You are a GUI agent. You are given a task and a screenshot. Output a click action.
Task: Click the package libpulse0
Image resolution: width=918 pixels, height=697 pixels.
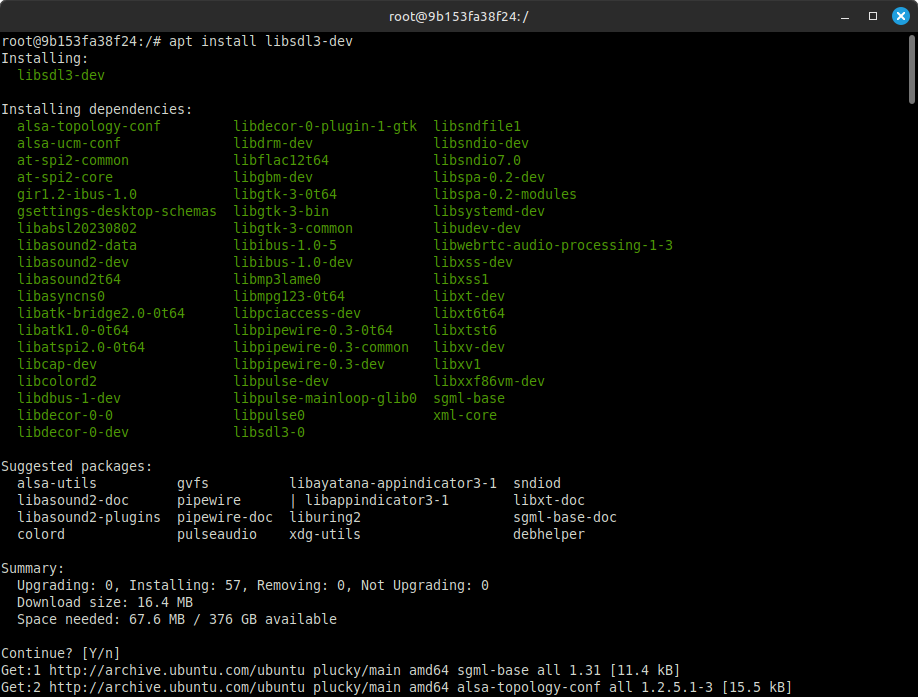click(x=269, y=414)
